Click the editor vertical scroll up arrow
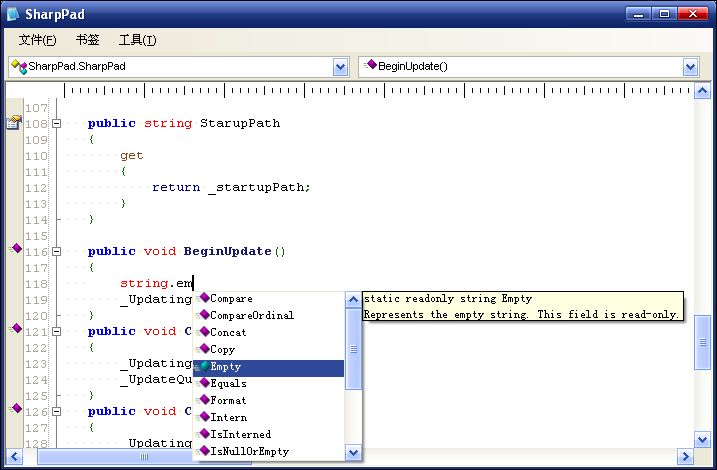The image size is (717, 470). 702,91
